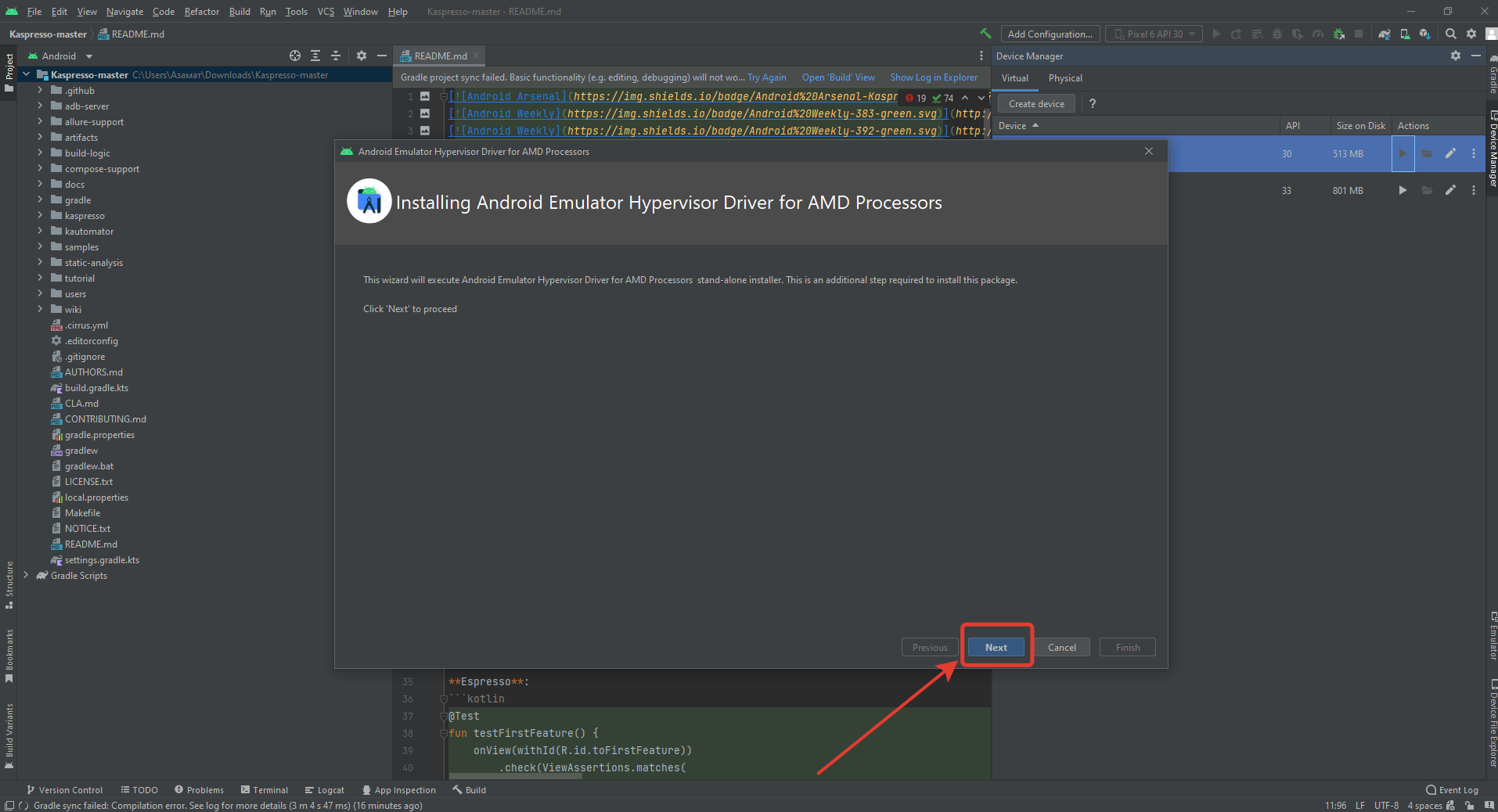Open more actions menu for API 30 device

pos(1474,153)
